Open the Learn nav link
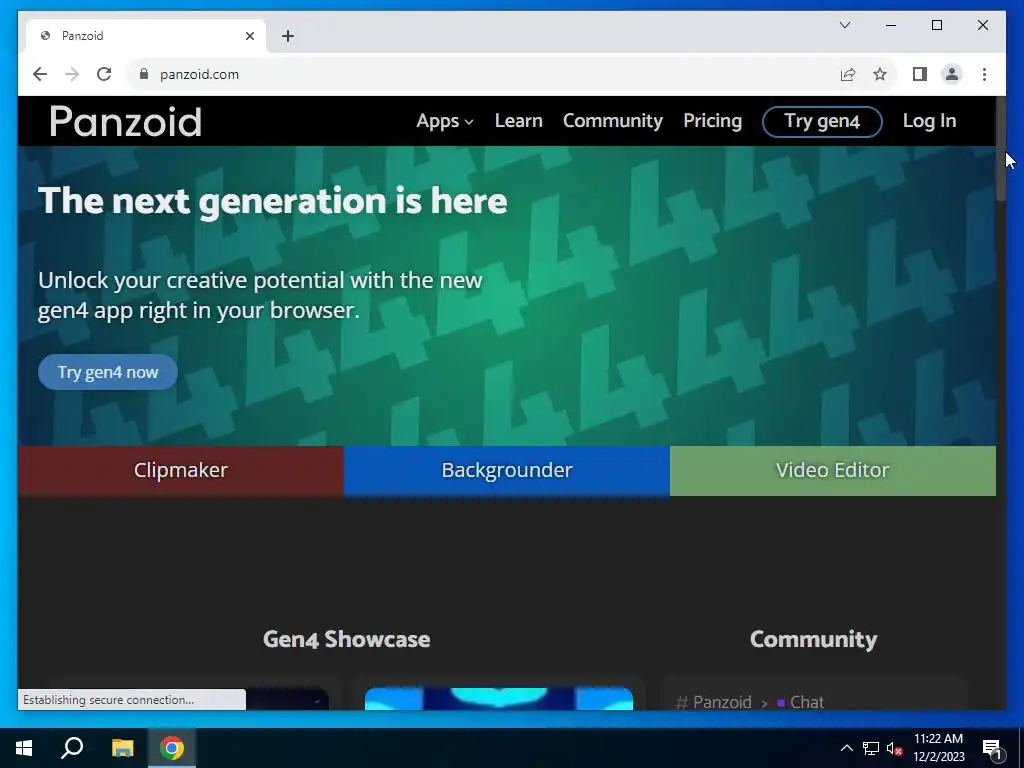 coord(519,121)
